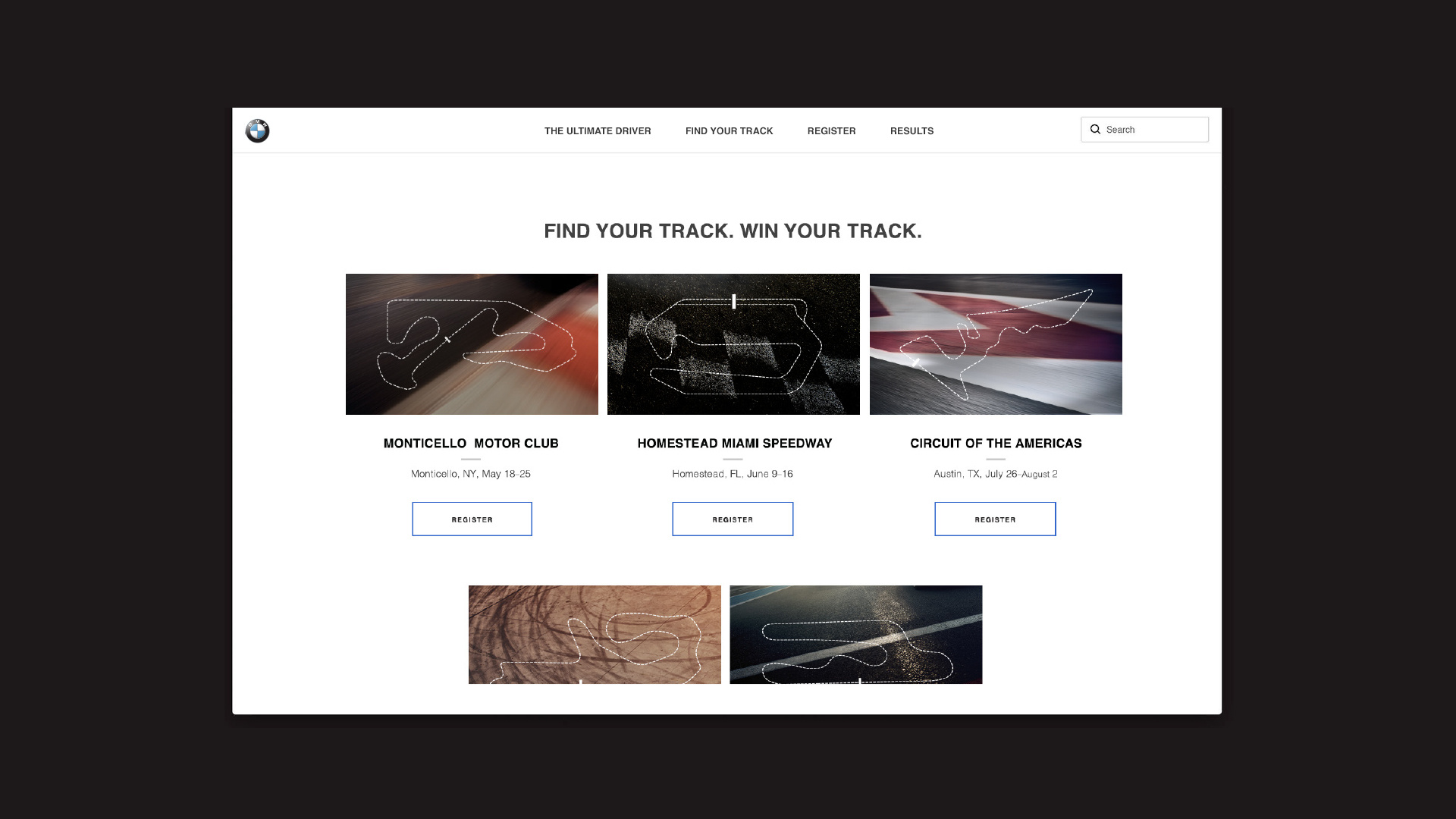
Task: Register for Circuit of the Americas
Action: (995, 519)
